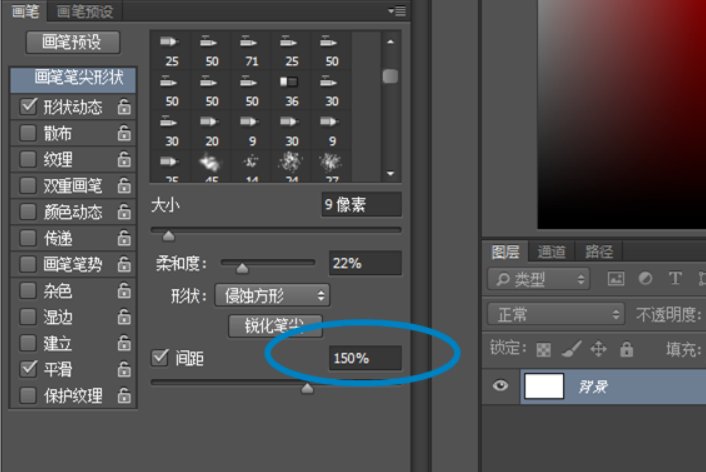Toggle lock icon for 双重画笔
The image size is (706, 472).
click(124, 185)
